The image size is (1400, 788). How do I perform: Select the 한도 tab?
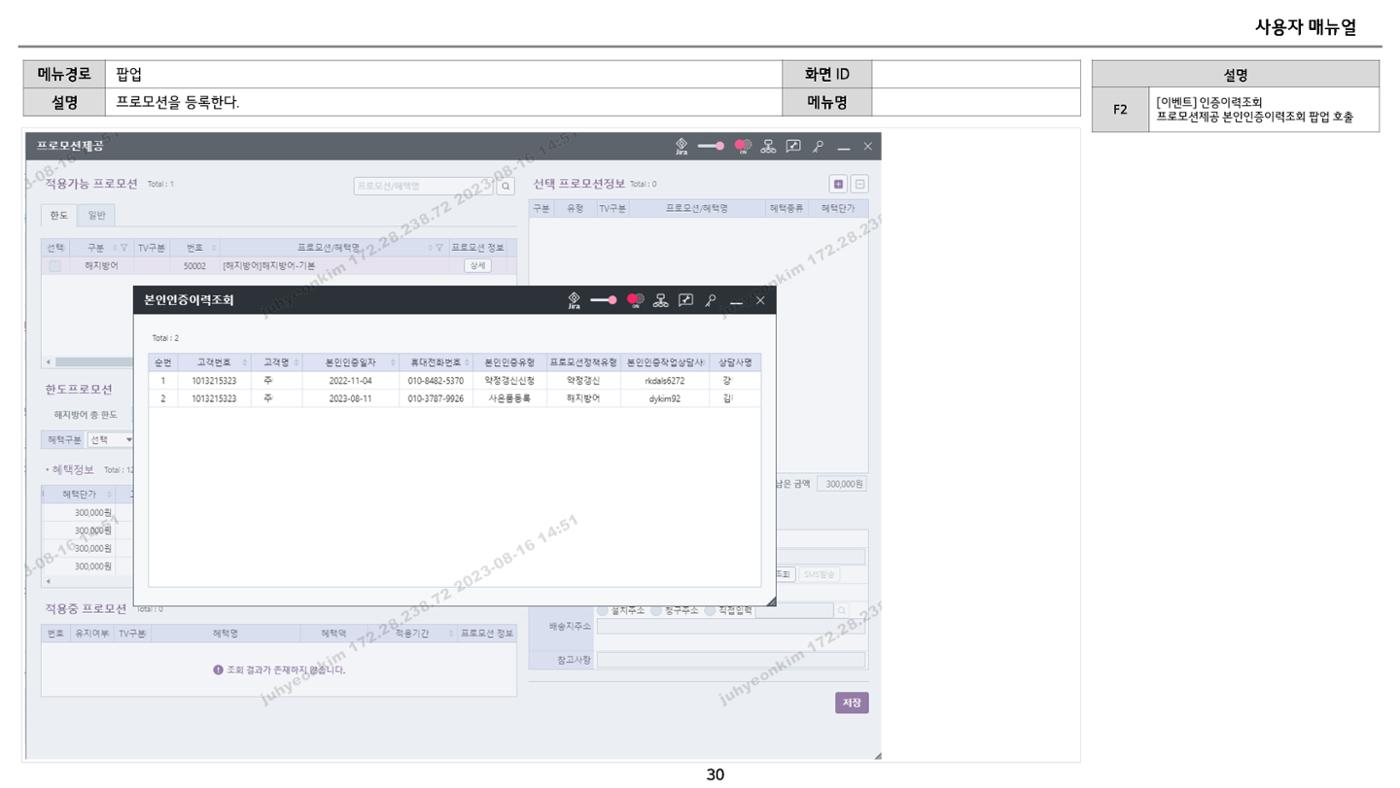[58, 215]
